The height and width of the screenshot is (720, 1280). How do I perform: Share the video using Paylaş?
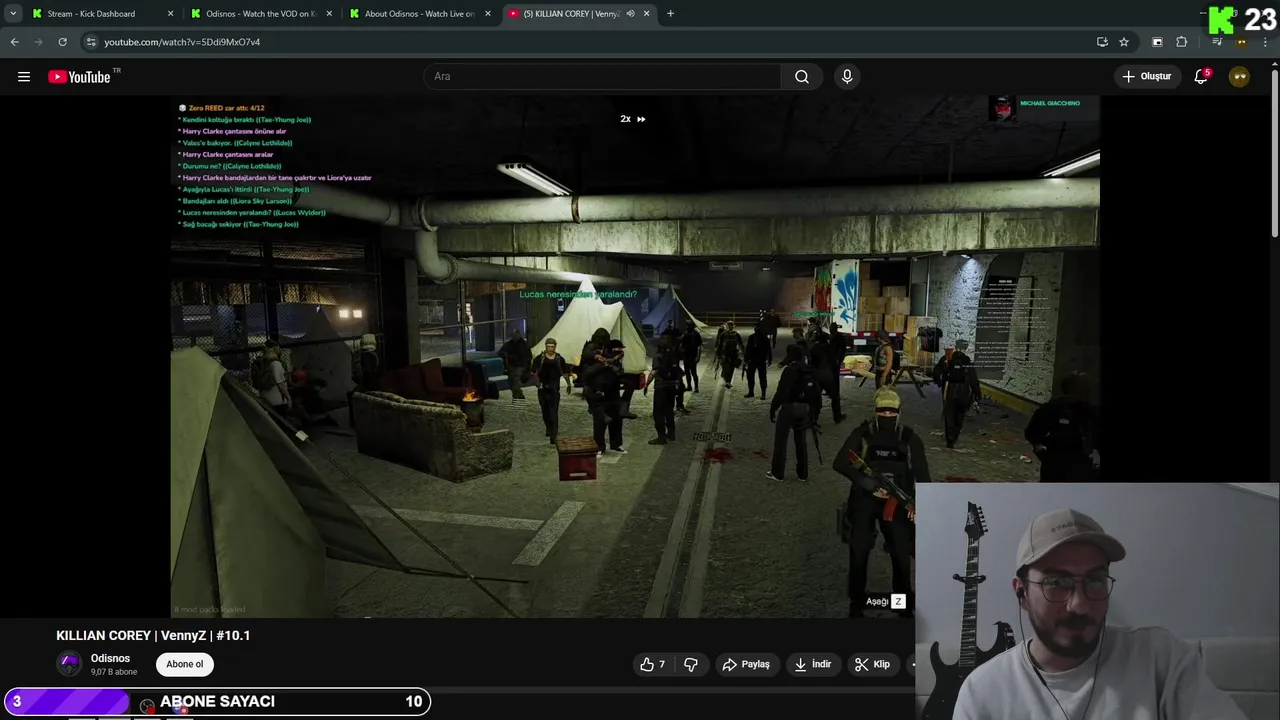coord(746,664)
